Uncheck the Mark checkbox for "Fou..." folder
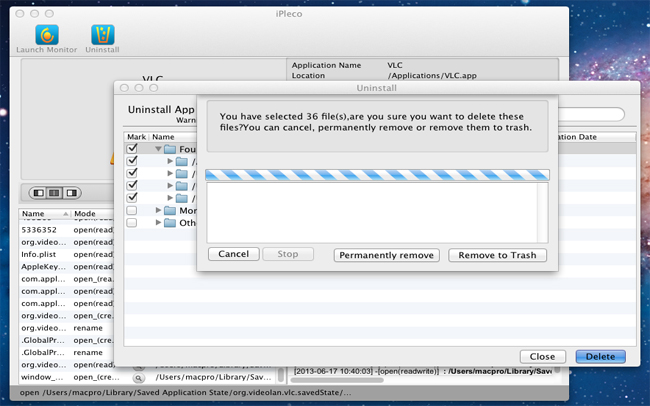Screen dimensions: 650x406 coord(132,149)
